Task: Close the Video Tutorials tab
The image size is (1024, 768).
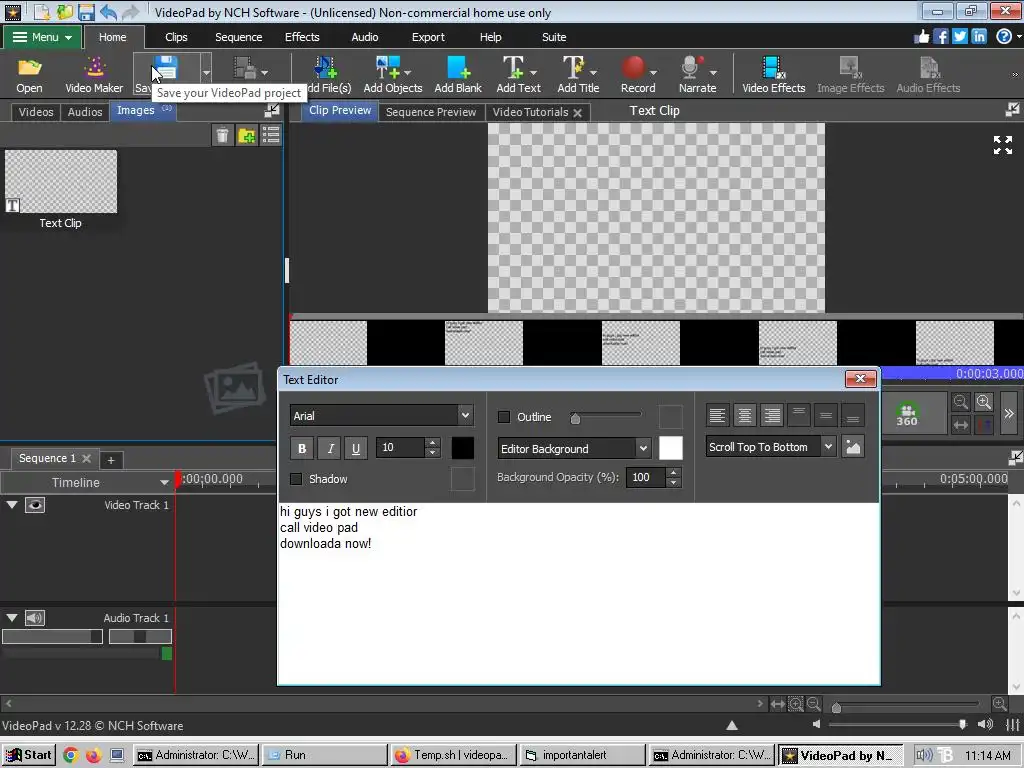Action: pos(577,112)
